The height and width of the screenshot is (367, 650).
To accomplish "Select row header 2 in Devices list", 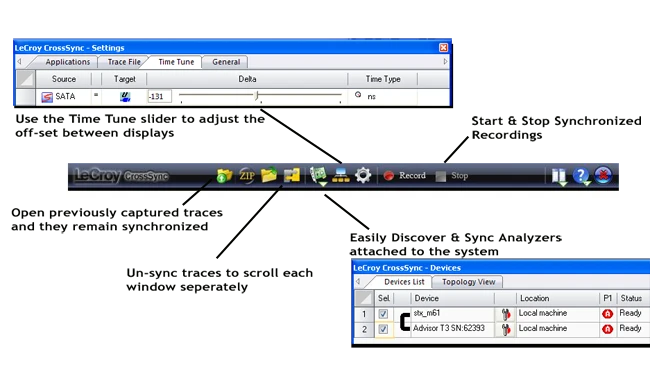I will [364, 329].
